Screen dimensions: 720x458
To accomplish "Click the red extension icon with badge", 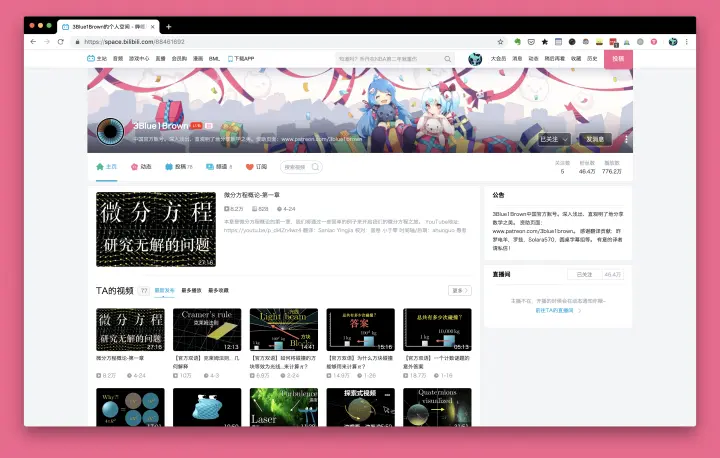I will coord(613,42).
